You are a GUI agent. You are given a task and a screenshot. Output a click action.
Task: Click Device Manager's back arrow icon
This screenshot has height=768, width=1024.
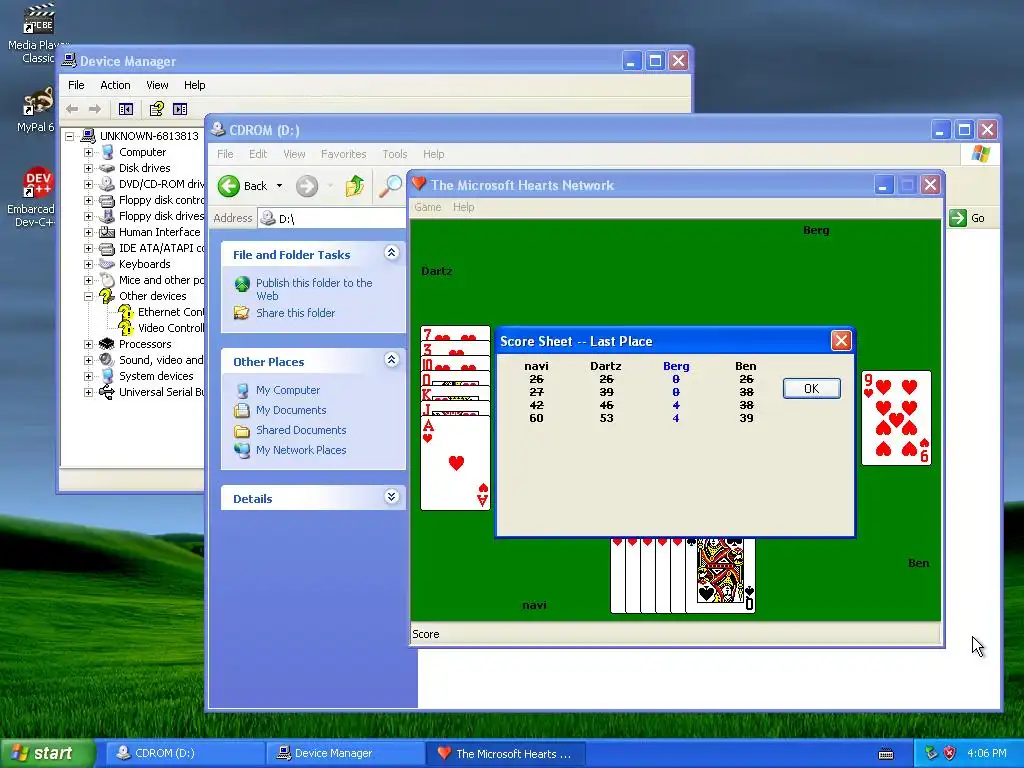(72, 109)
